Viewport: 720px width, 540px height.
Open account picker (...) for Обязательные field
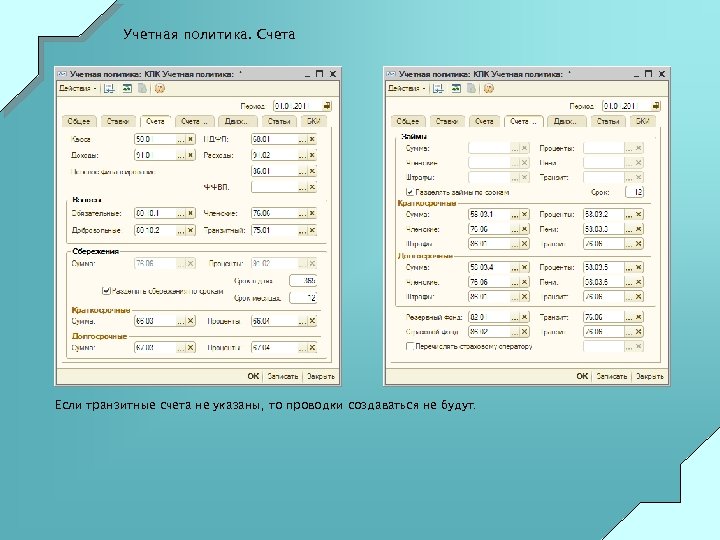click(x=181, y=214)
